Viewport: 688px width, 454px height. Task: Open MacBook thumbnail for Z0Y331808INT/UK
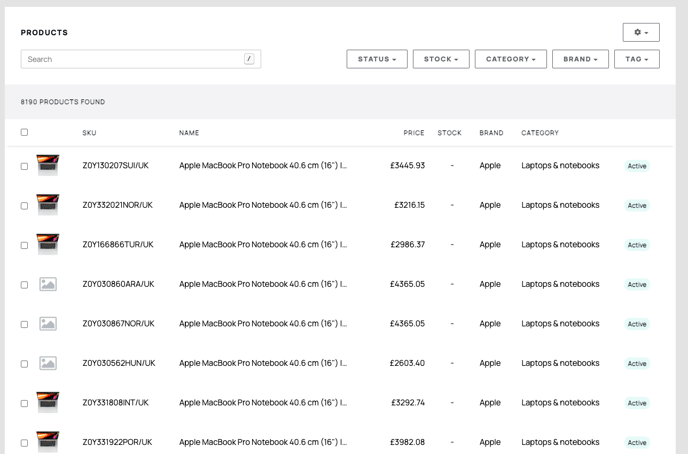47,402
